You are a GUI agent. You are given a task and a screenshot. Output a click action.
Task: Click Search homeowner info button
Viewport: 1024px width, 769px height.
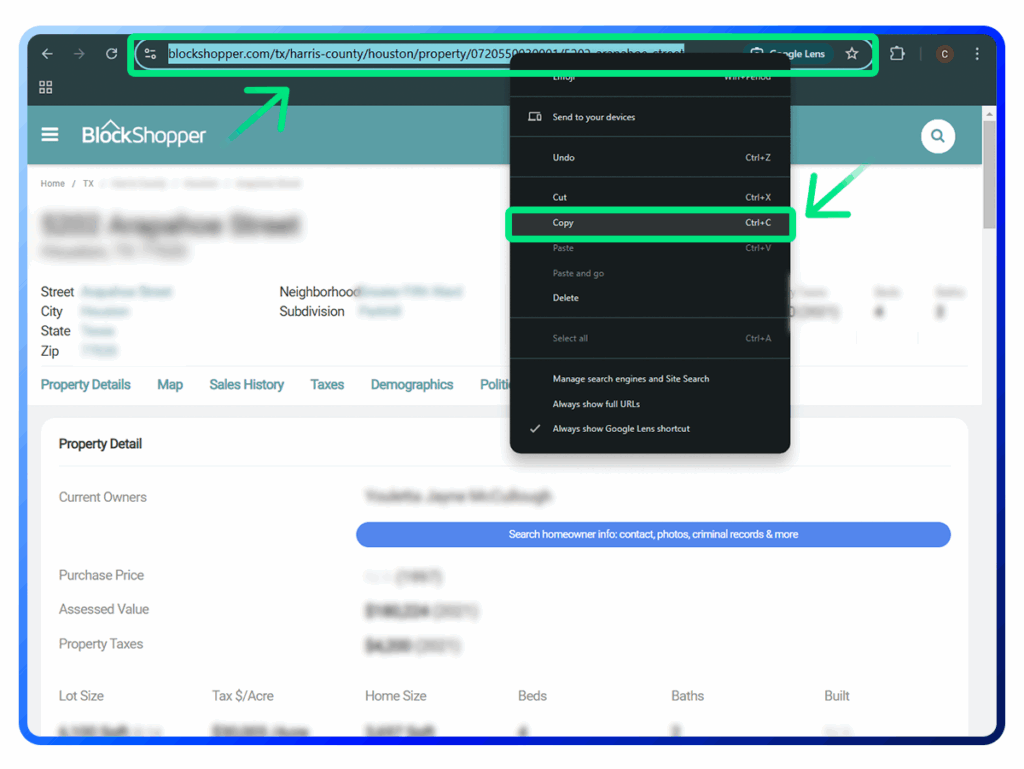coord(653,535)
